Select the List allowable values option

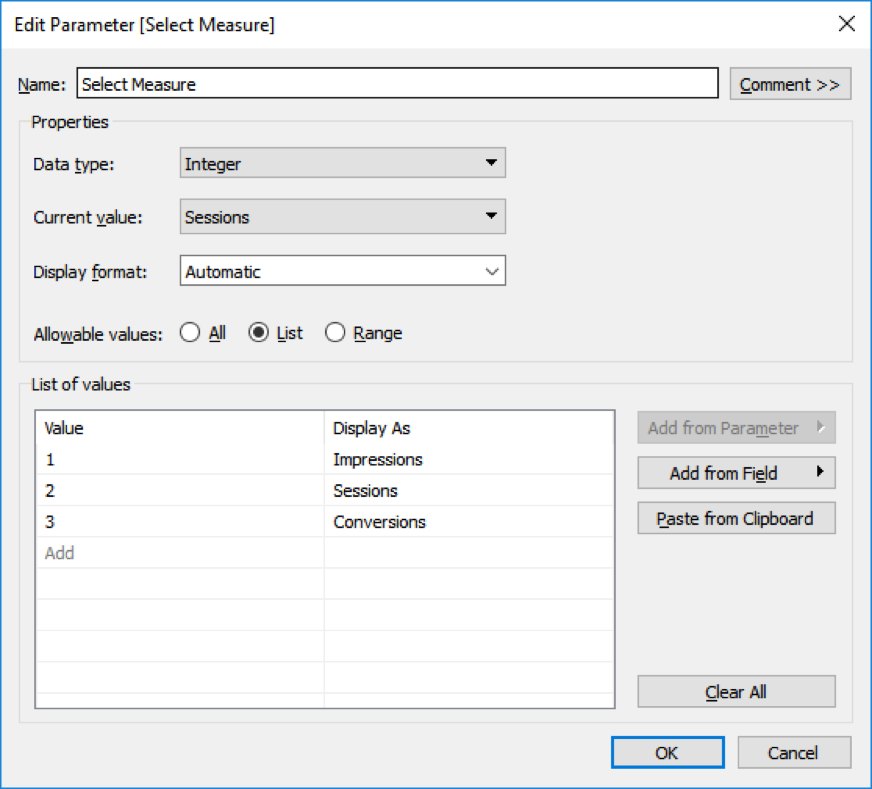pos(257,332)
